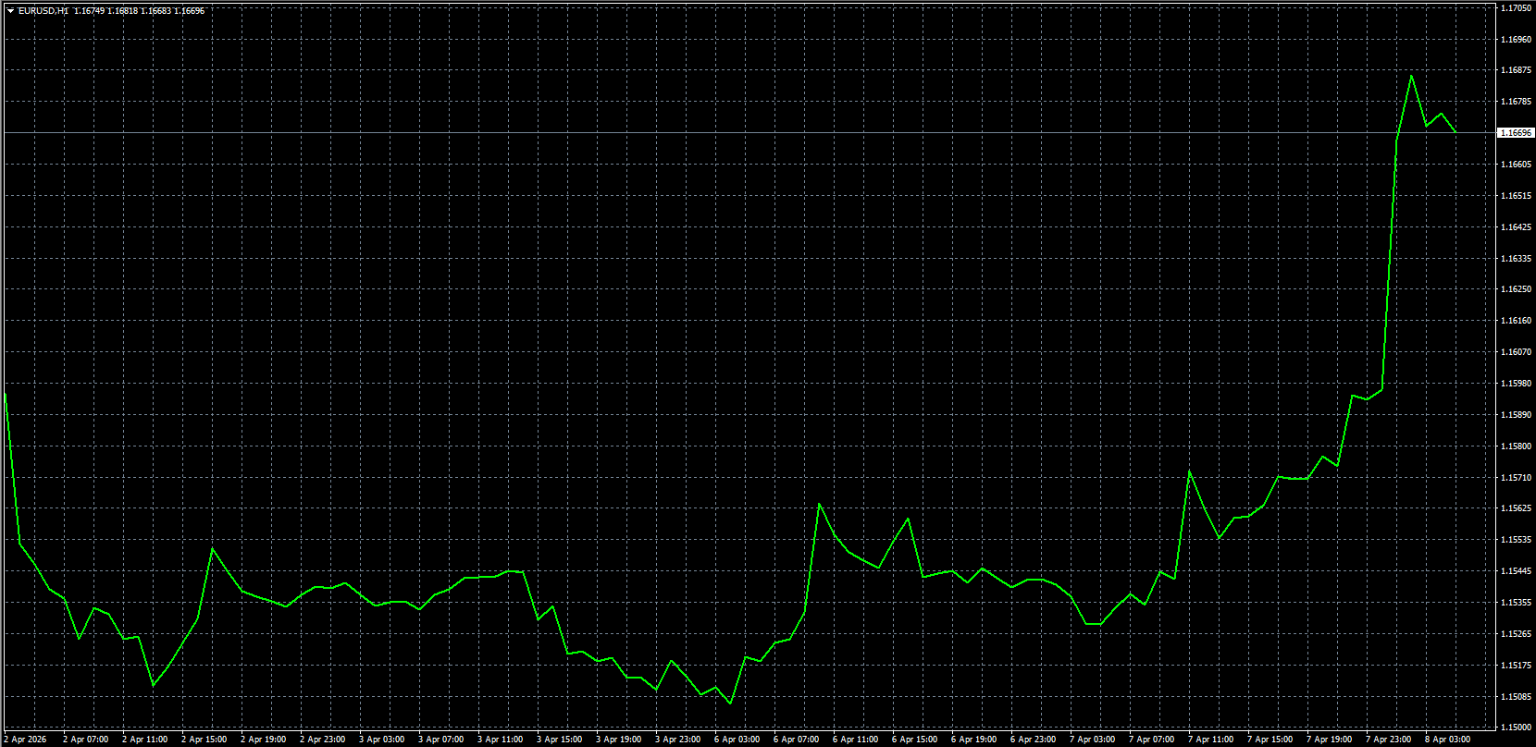Screen dimensions: 1536x747
Task: Click the EURUSD,H1 chart title text
Action: pos(43,11)
